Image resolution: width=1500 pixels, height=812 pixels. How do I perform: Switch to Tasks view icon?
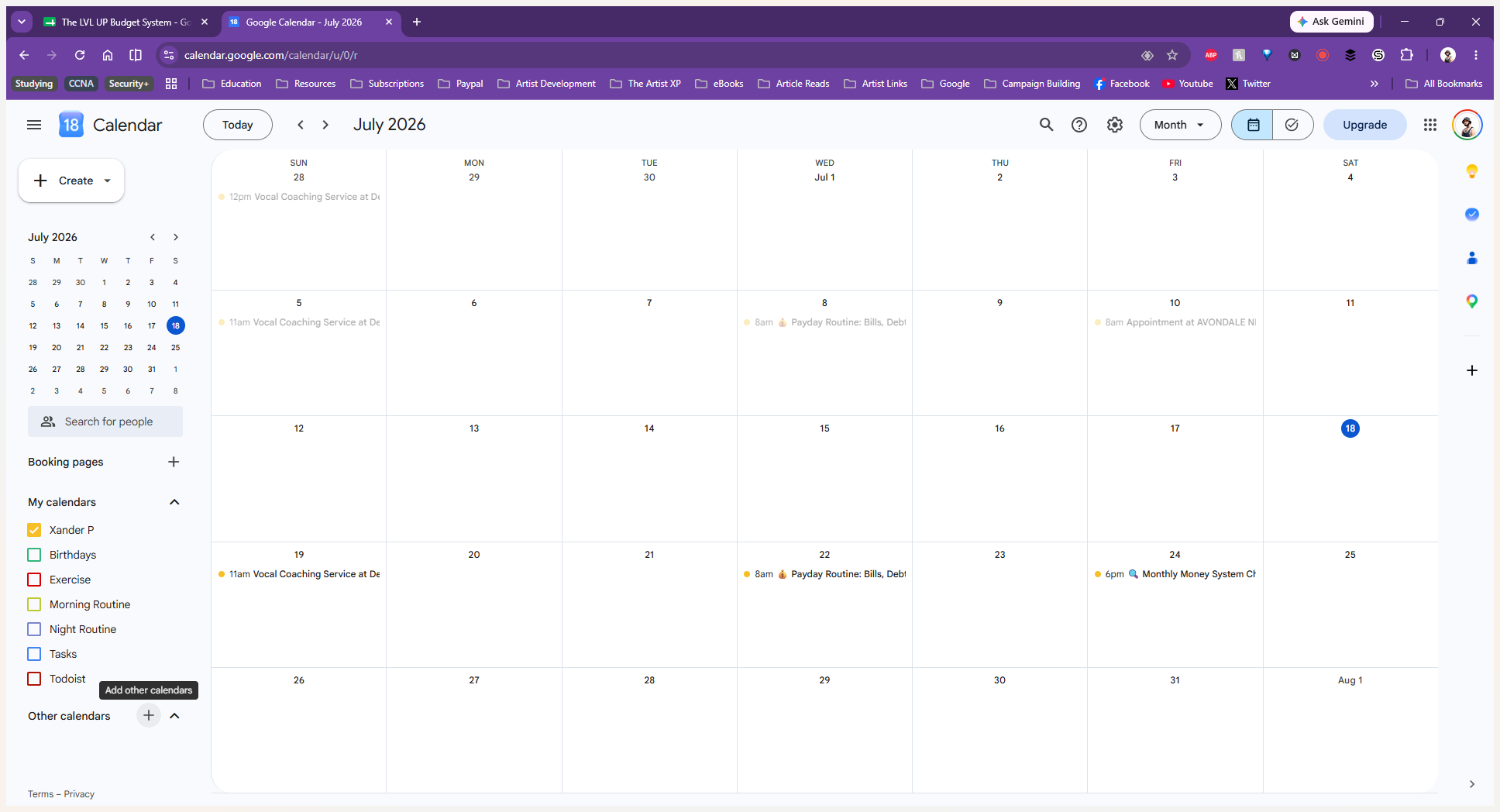pos(1292,125)
